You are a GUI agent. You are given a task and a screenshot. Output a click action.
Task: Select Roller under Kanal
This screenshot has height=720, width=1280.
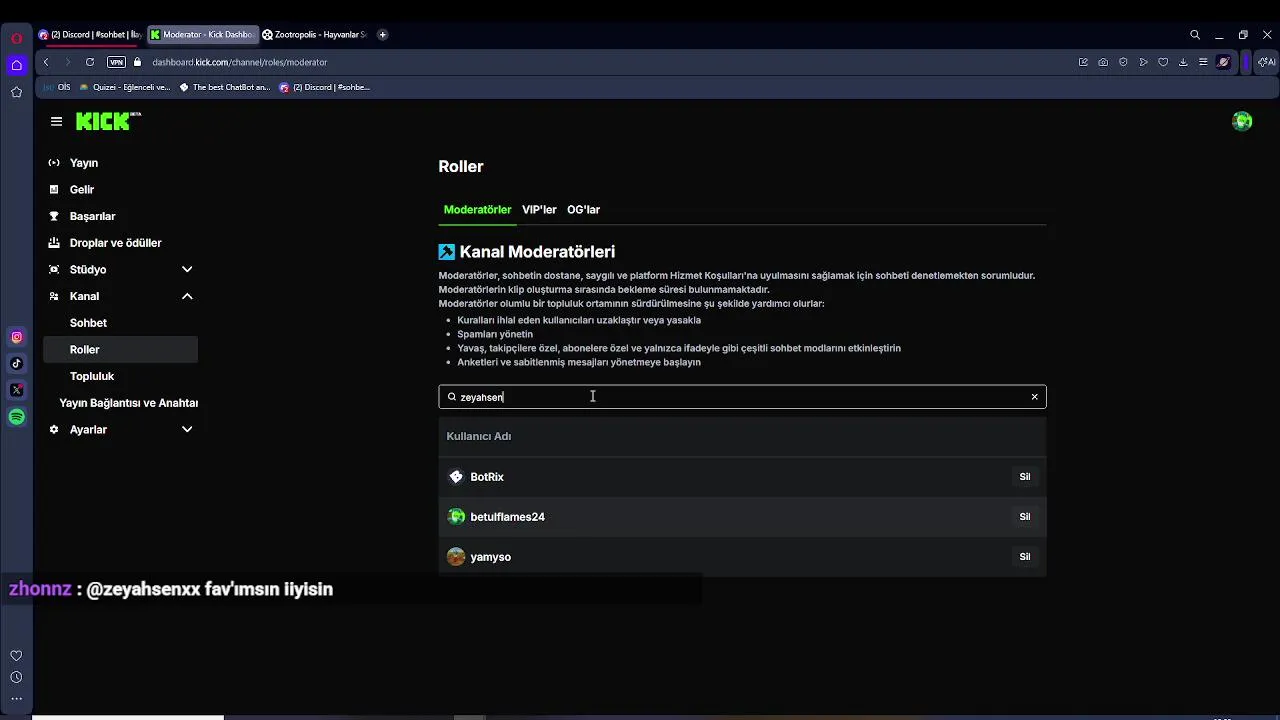click(120, 349)
